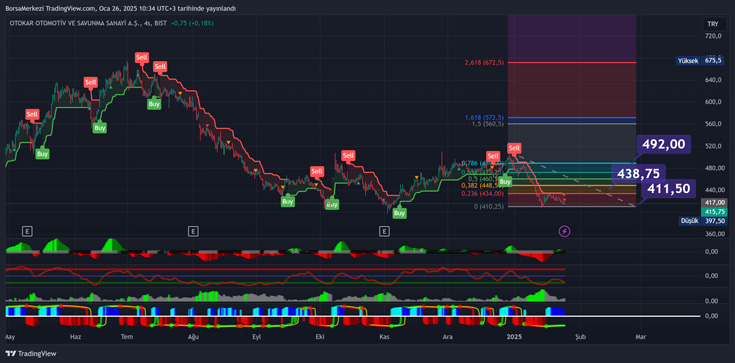The height and width of the screenshot is (363, 735).
Task: Click the Tem month axis label
Action: tap(127, 337)
